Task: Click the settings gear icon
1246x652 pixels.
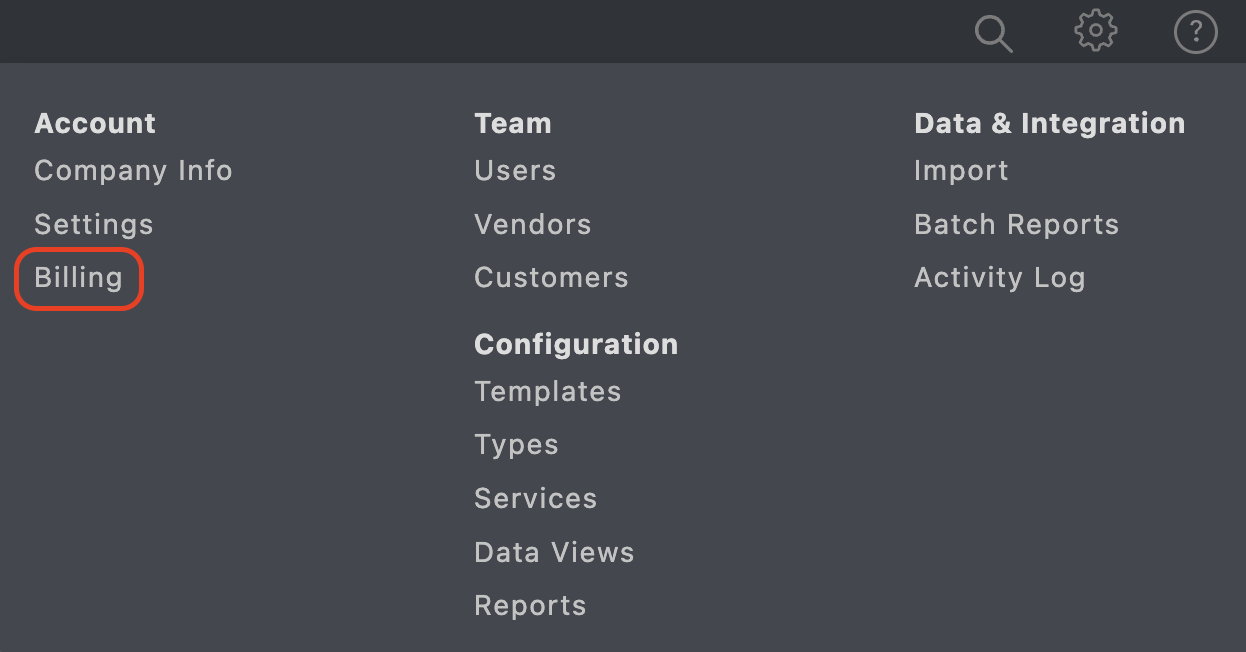Action: (x=1095, y=31)
